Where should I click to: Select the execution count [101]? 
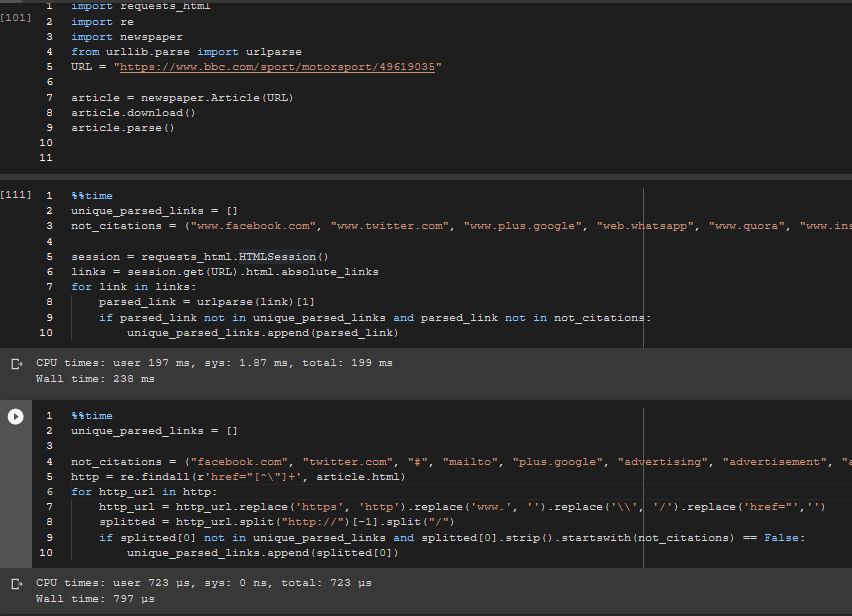point(16,17)
